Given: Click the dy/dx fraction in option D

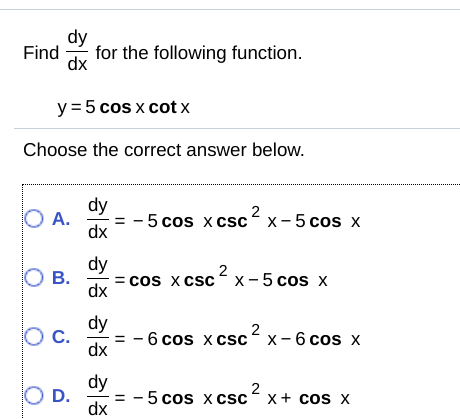Looking at the screenshot, I should 98,396.
